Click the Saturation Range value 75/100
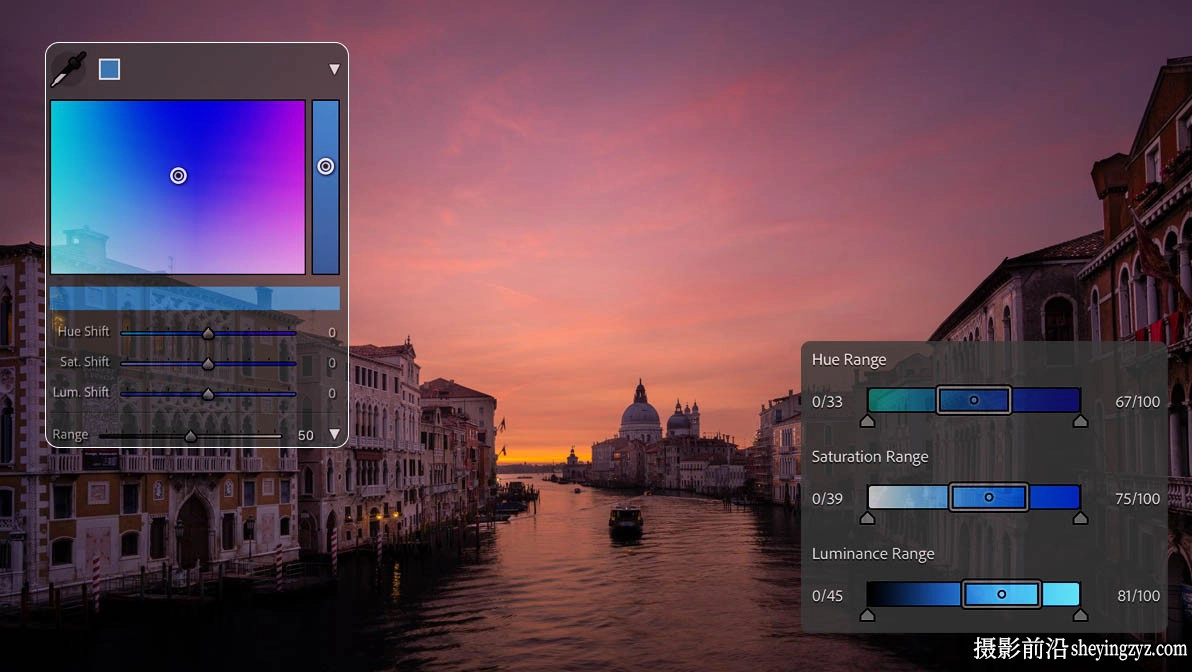This screenshot has height=672, width=1192. (1138, 499)
